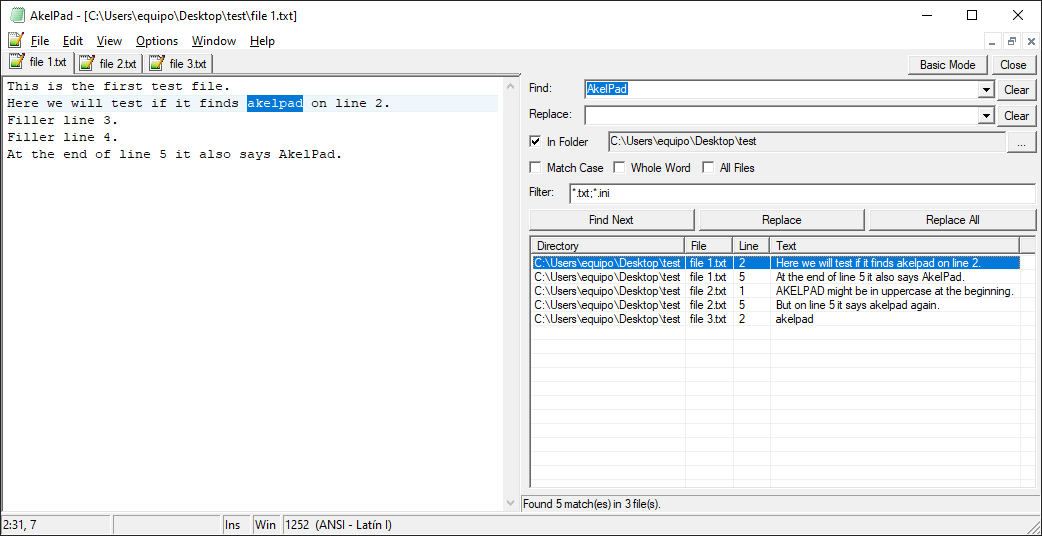Enable Whole Word option
The height and width of the screenshot is (536, 1042).
point(619,167)
